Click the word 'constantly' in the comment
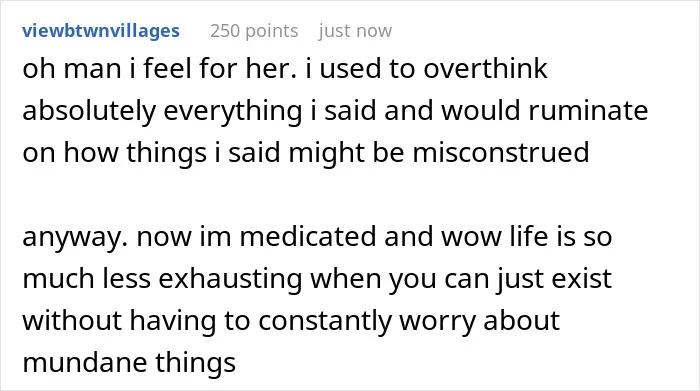 click(x=324, y=320)
